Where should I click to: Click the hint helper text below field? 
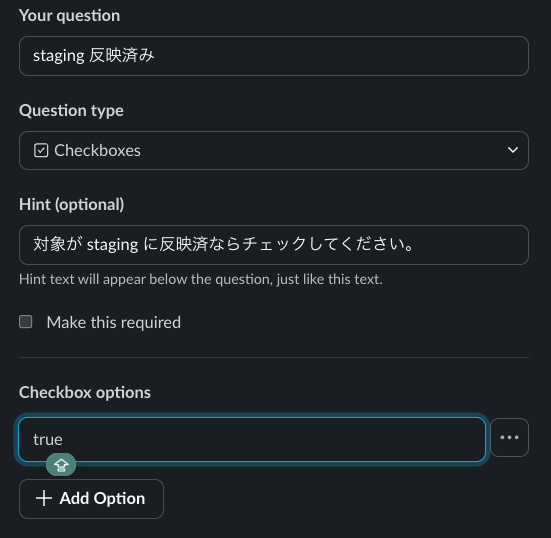pos(201,279)
